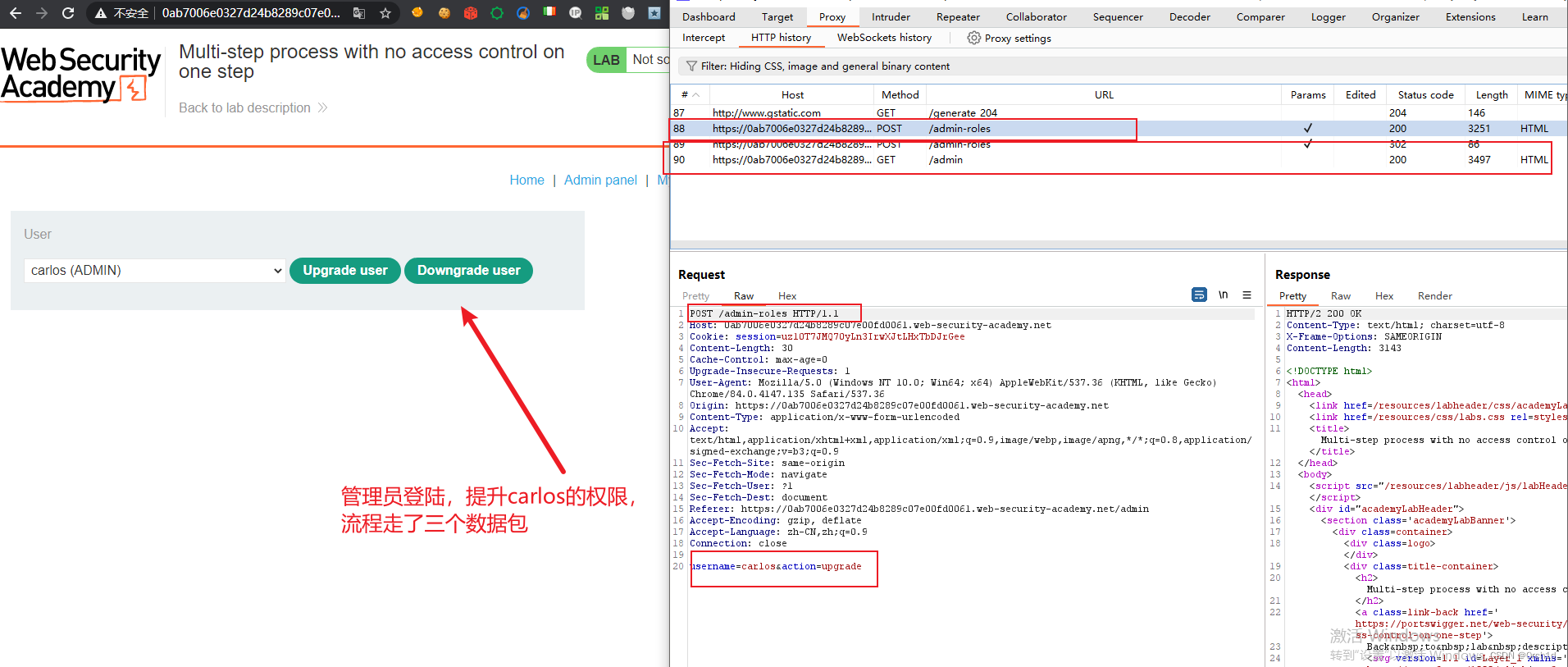Image resolution: width=1568 pixels, height=667 pixels.
Task: Sort history by the # column header
Action: pos(690,95)
